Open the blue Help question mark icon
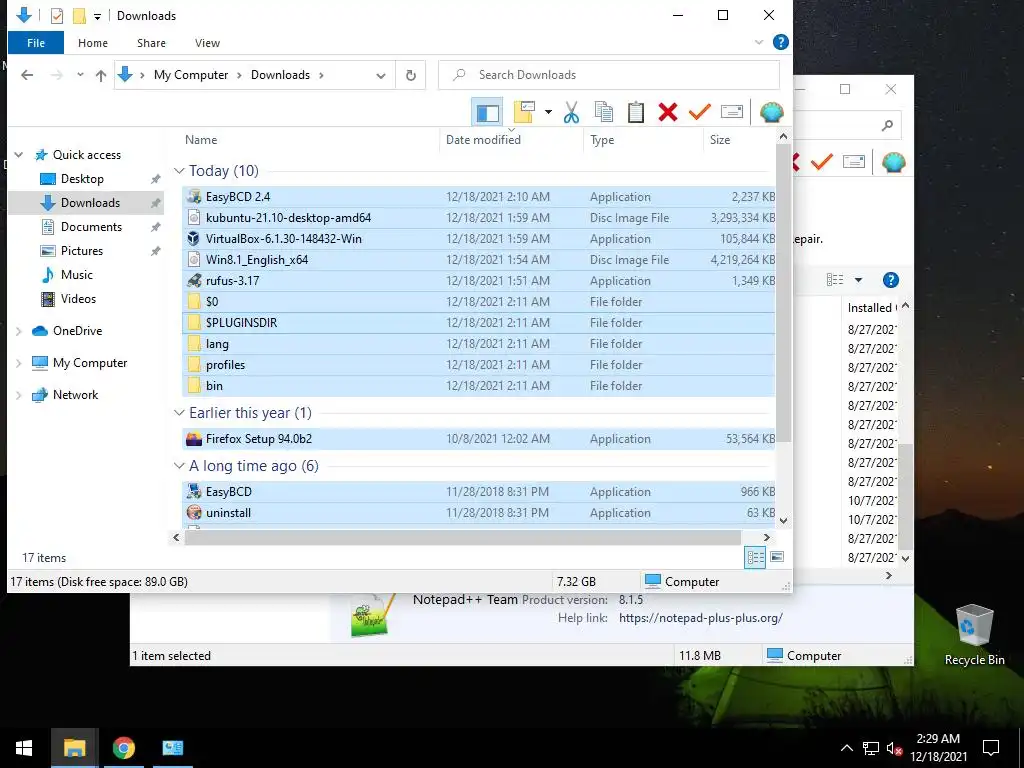This screenshot has width=1024, height=768. pyautogui.click(x=780, y=42)
